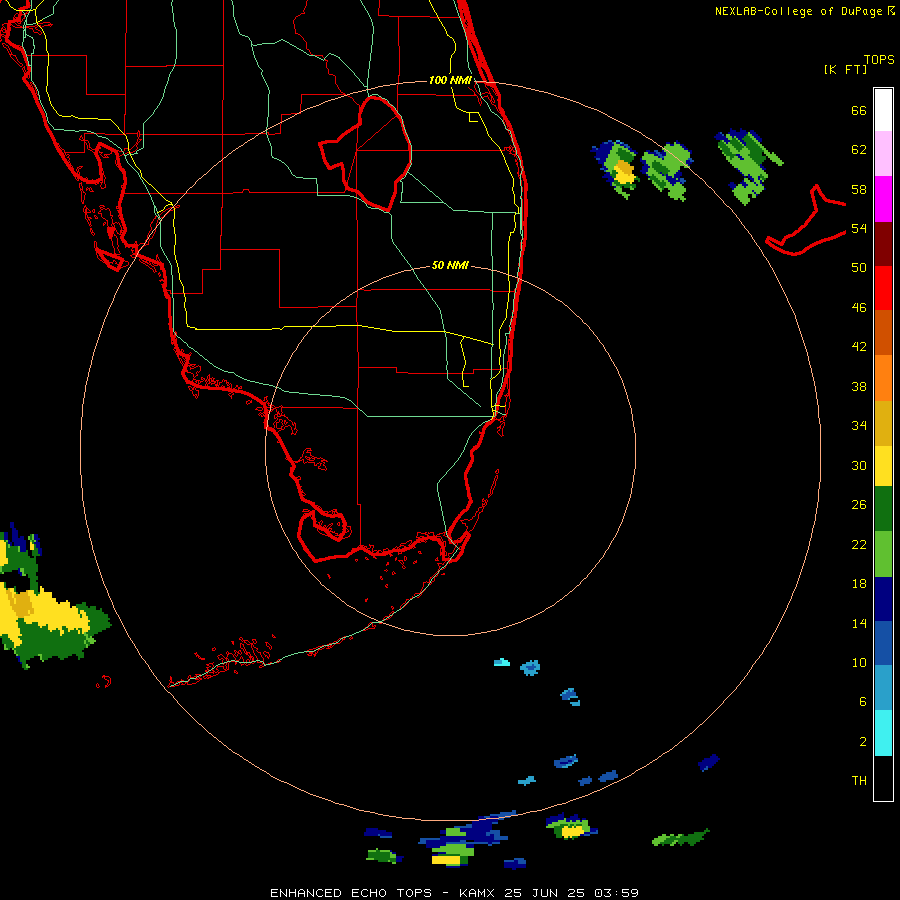900x900 pixels.
Task: Click the dark green 30 kft swatch
Action: pyautogui.click(x=883, y=509)
